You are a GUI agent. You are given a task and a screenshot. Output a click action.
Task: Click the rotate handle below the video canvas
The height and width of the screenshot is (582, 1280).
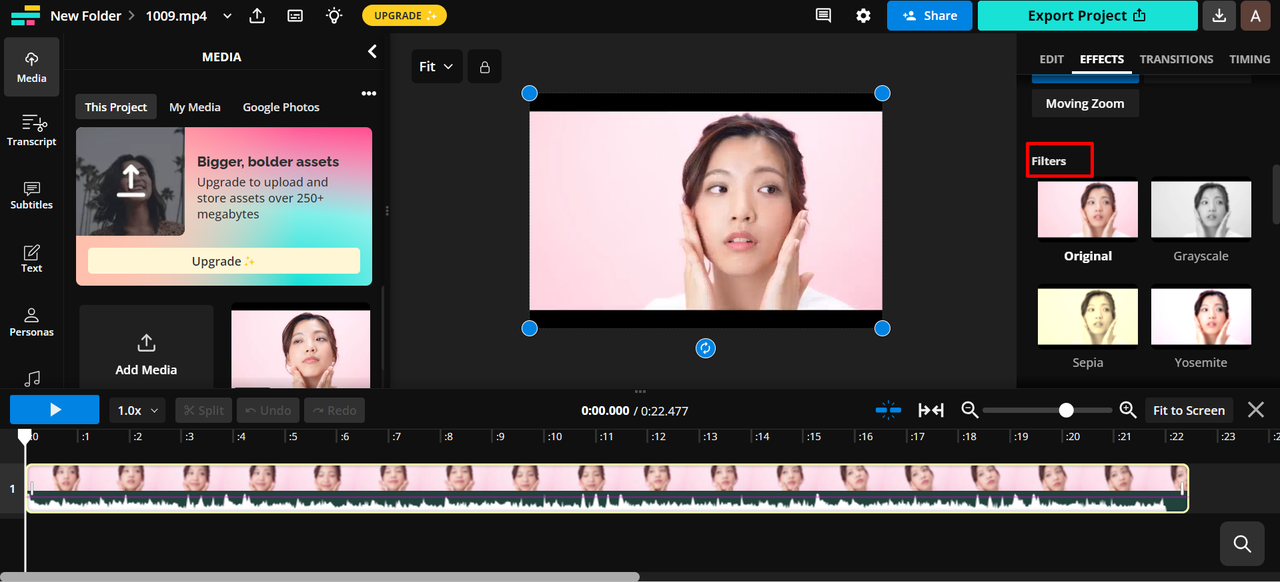pyautogui.click(x=706, y=348)
